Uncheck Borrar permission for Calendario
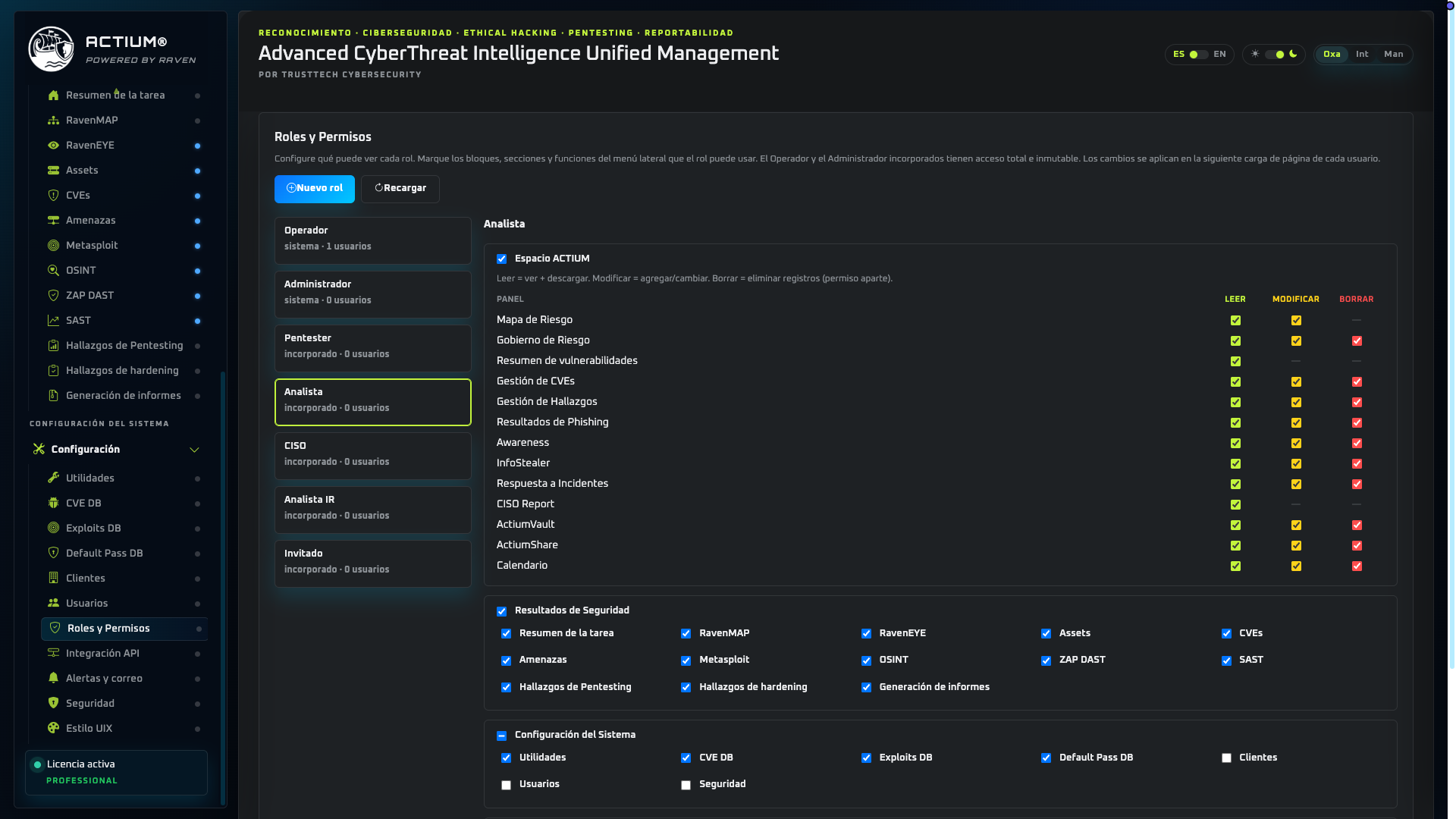1456x819 pixels. pos(1357,566)
